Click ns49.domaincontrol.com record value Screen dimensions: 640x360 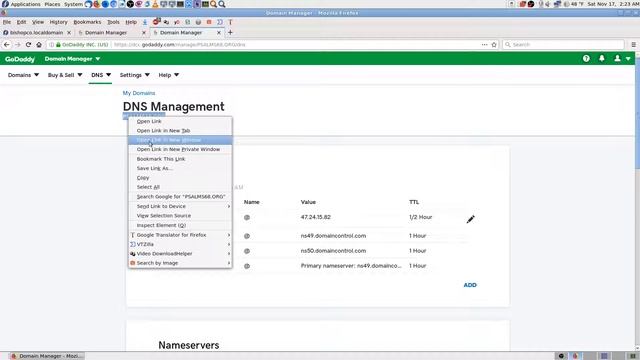(333, 236)
